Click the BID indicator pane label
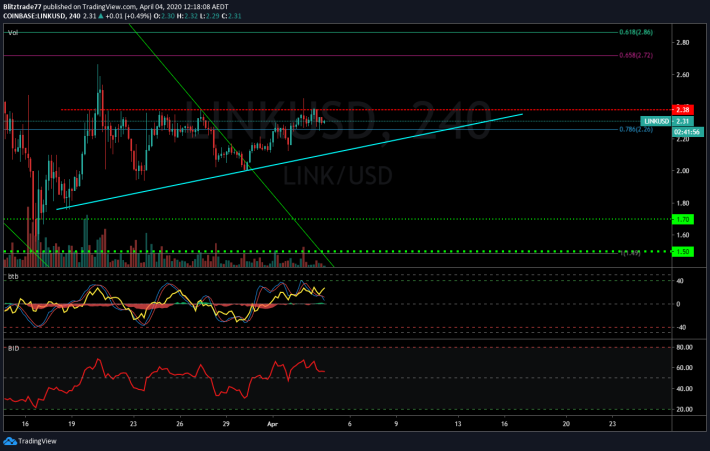This screenshot has width=710, height=451. coord(13,350)
